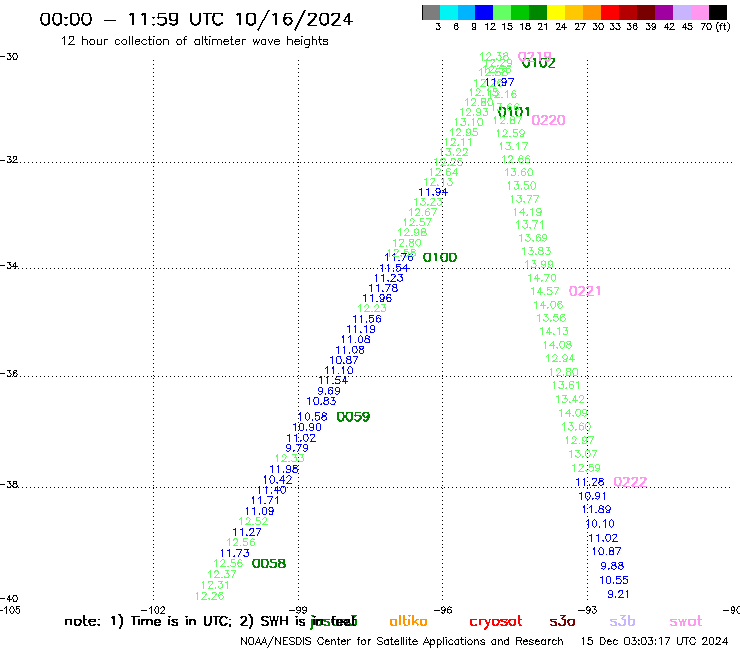Click the lavender swatch in the color scale
Image resolution: width=740 pixels, height=650 pixels.
click(x=681, y=12)
